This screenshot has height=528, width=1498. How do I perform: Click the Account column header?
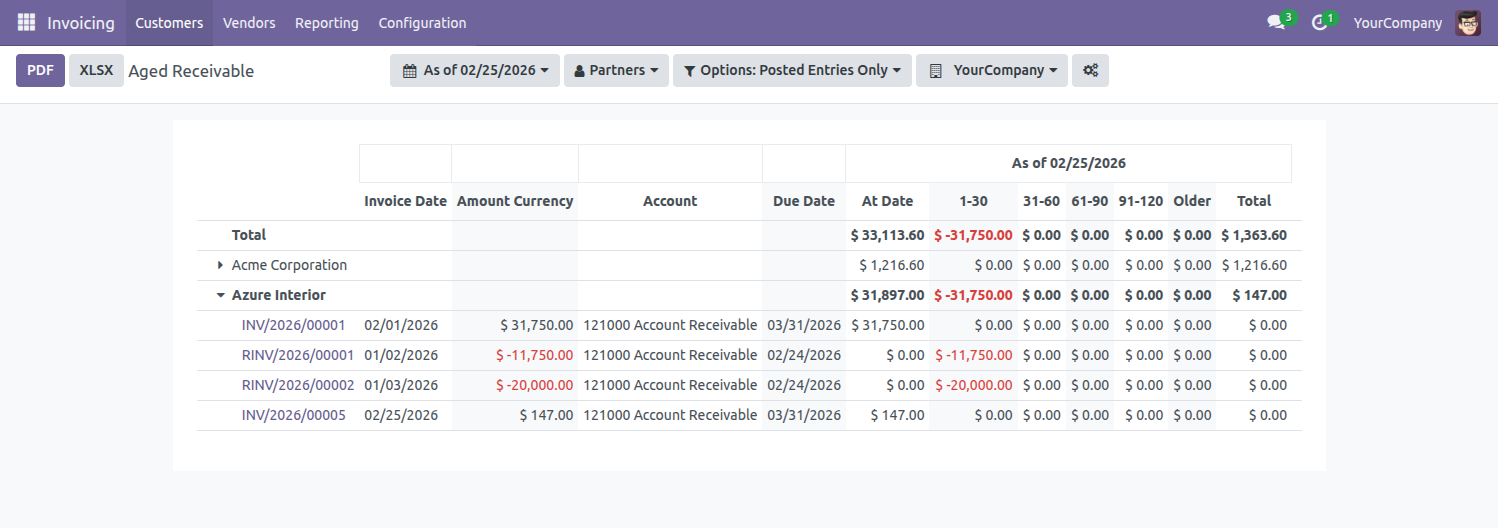pos(670,201)
